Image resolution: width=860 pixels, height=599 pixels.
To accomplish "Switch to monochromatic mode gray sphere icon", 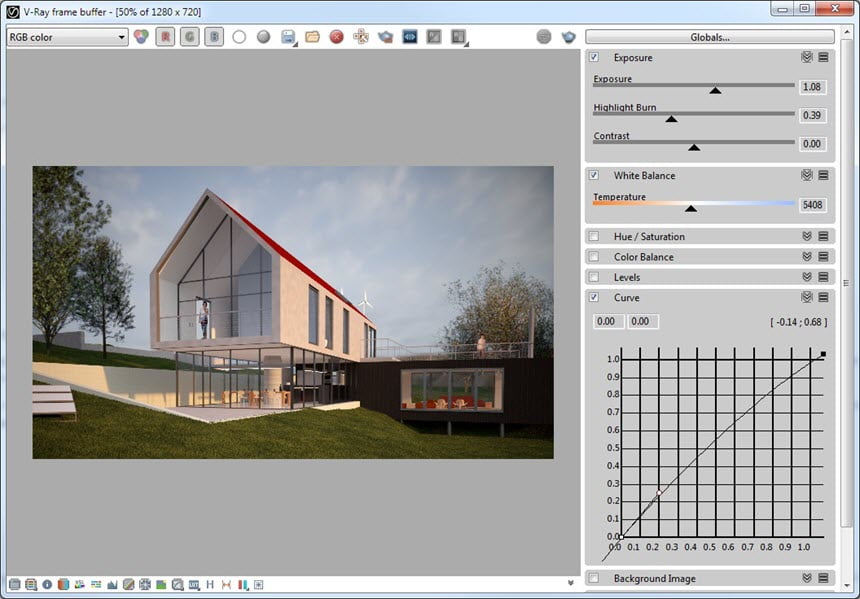I will [x=263, y=37].
